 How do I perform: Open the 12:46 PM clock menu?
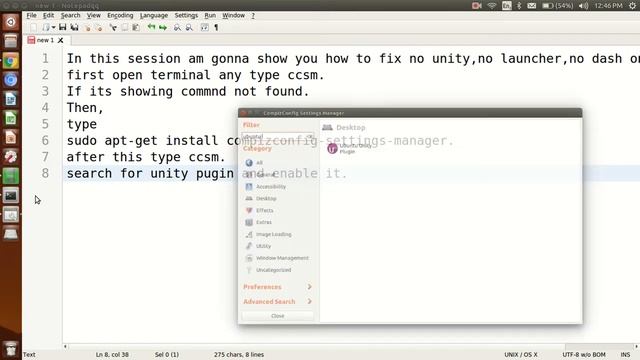(608, 5)
